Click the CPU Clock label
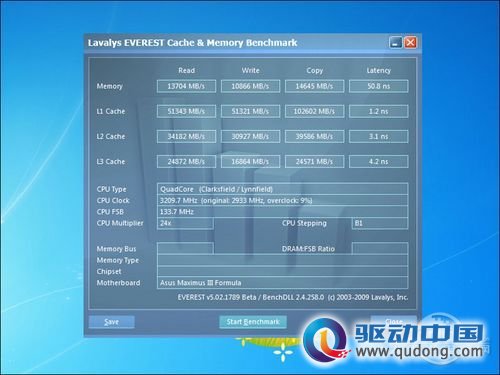This screenshot has height=375, width=500. coord(113,200)
